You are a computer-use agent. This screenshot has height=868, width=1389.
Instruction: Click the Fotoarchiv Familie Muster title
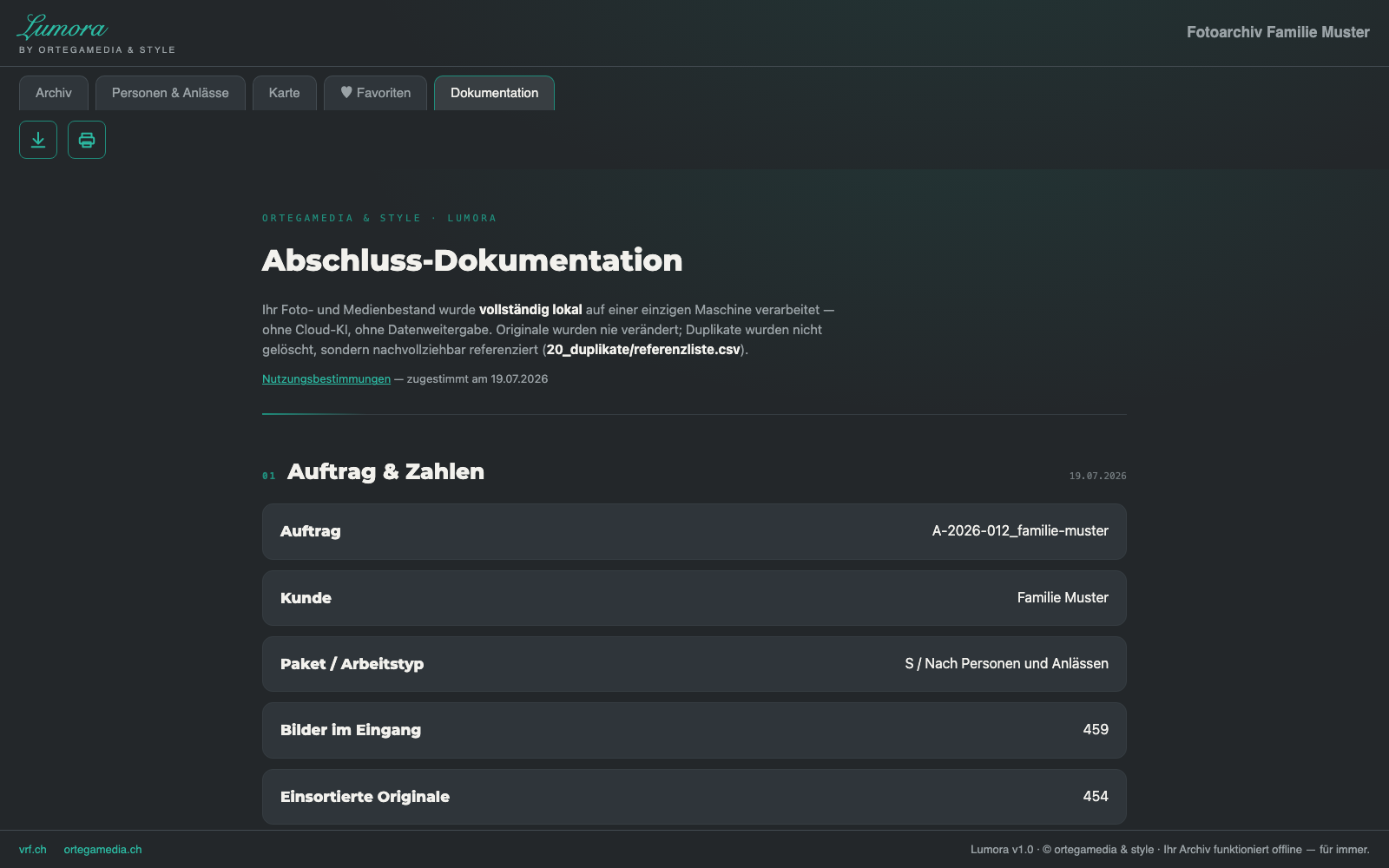(1278, 32)
